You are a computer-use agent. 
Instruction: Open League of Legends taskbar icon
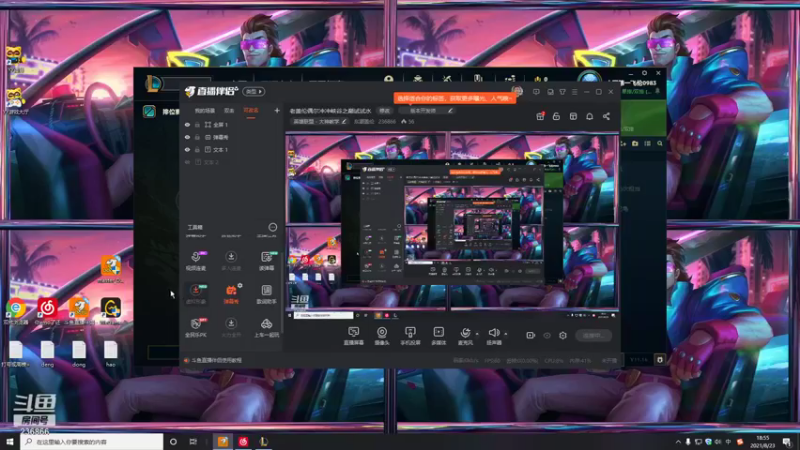coord(263,441)
